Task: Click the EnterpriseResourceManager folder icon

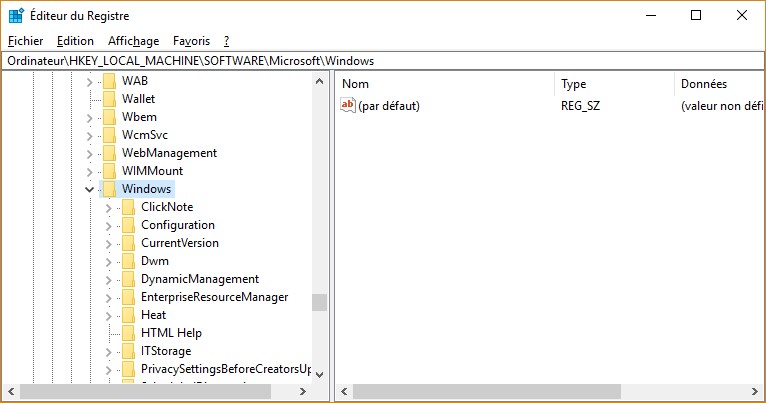Action: (x=128, y=297)
